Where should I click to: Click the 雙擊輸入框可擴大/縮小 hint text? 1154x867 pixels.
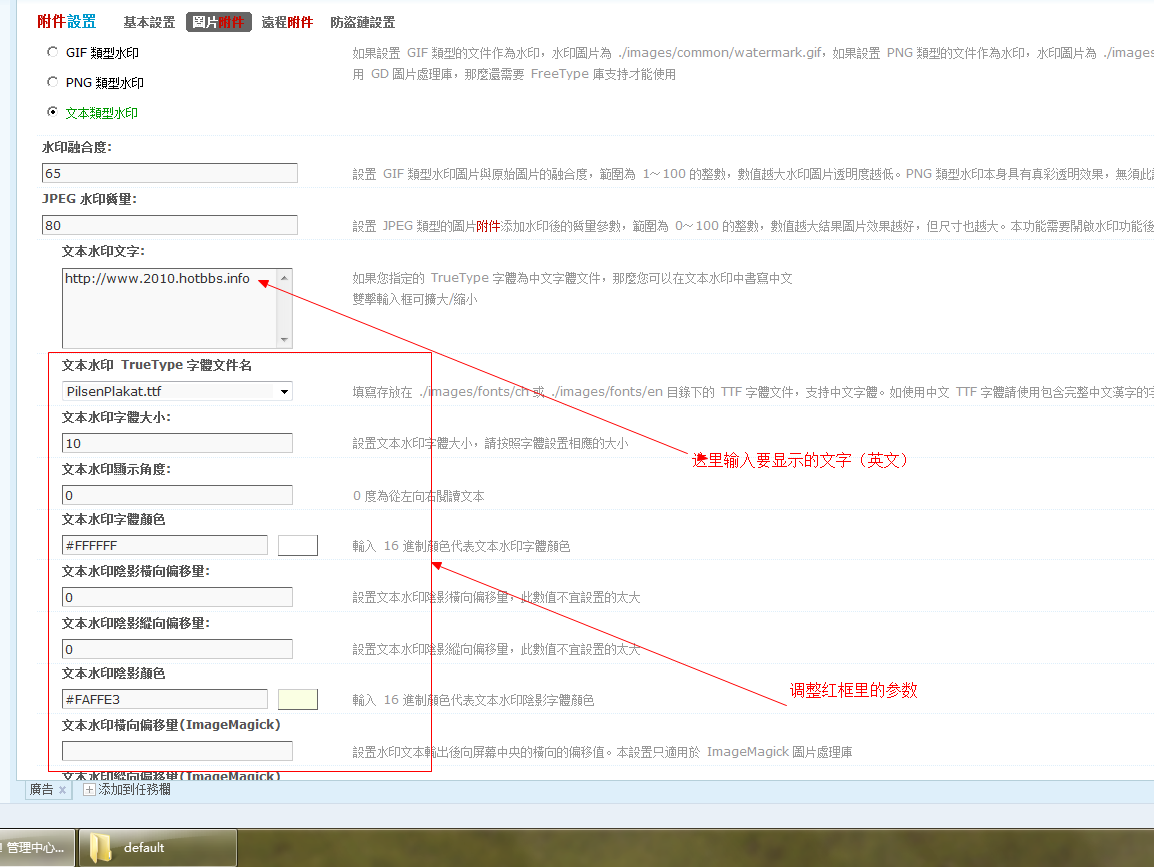pyautogui.click(x=414, y=300)
